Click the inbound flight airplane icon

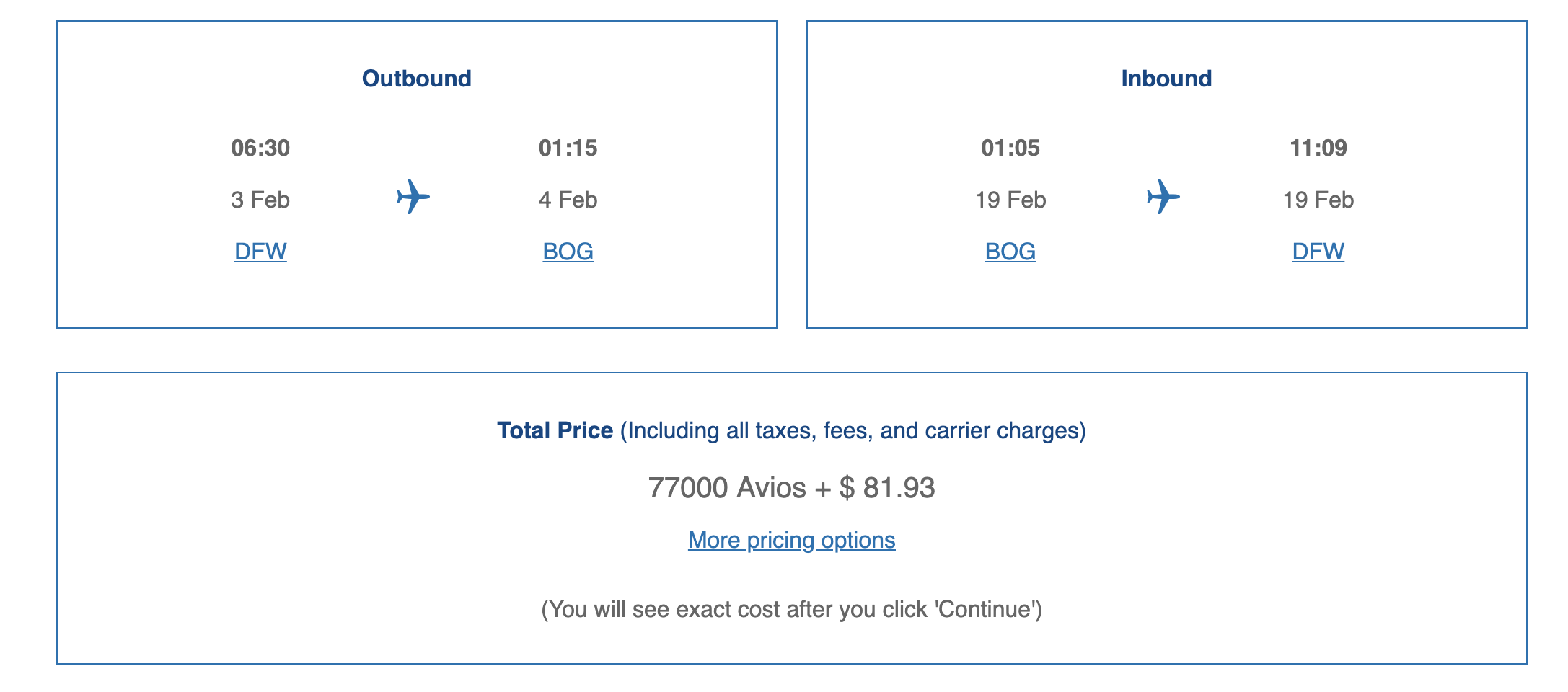(1163, 197)
